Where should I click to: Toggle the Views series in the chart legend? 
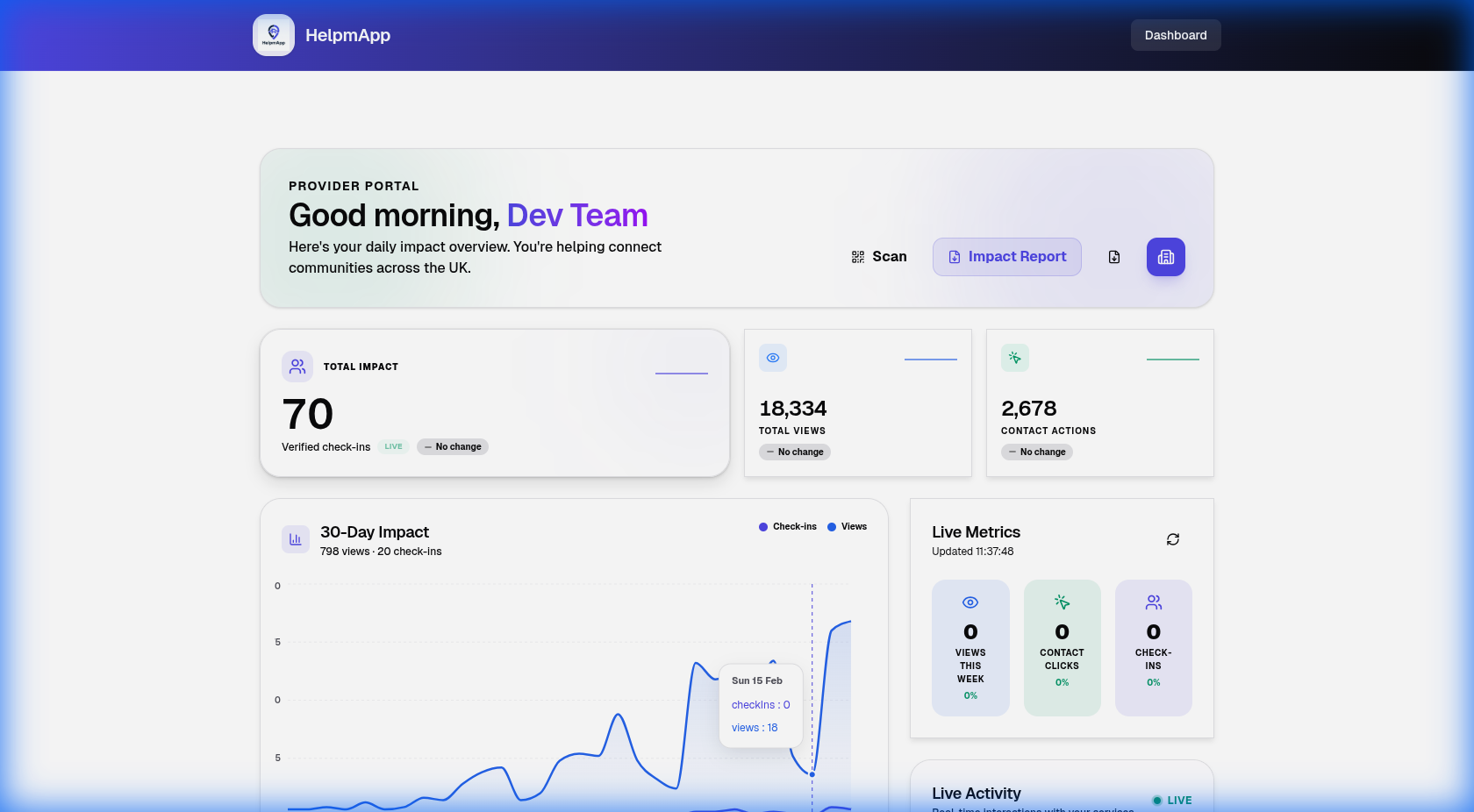pos(846,527)
